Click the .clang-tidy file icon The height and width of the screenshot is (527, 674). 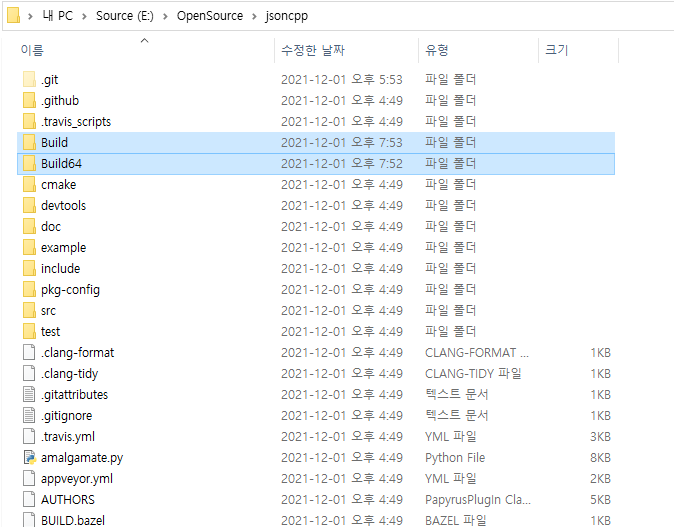tap(29, 374)
